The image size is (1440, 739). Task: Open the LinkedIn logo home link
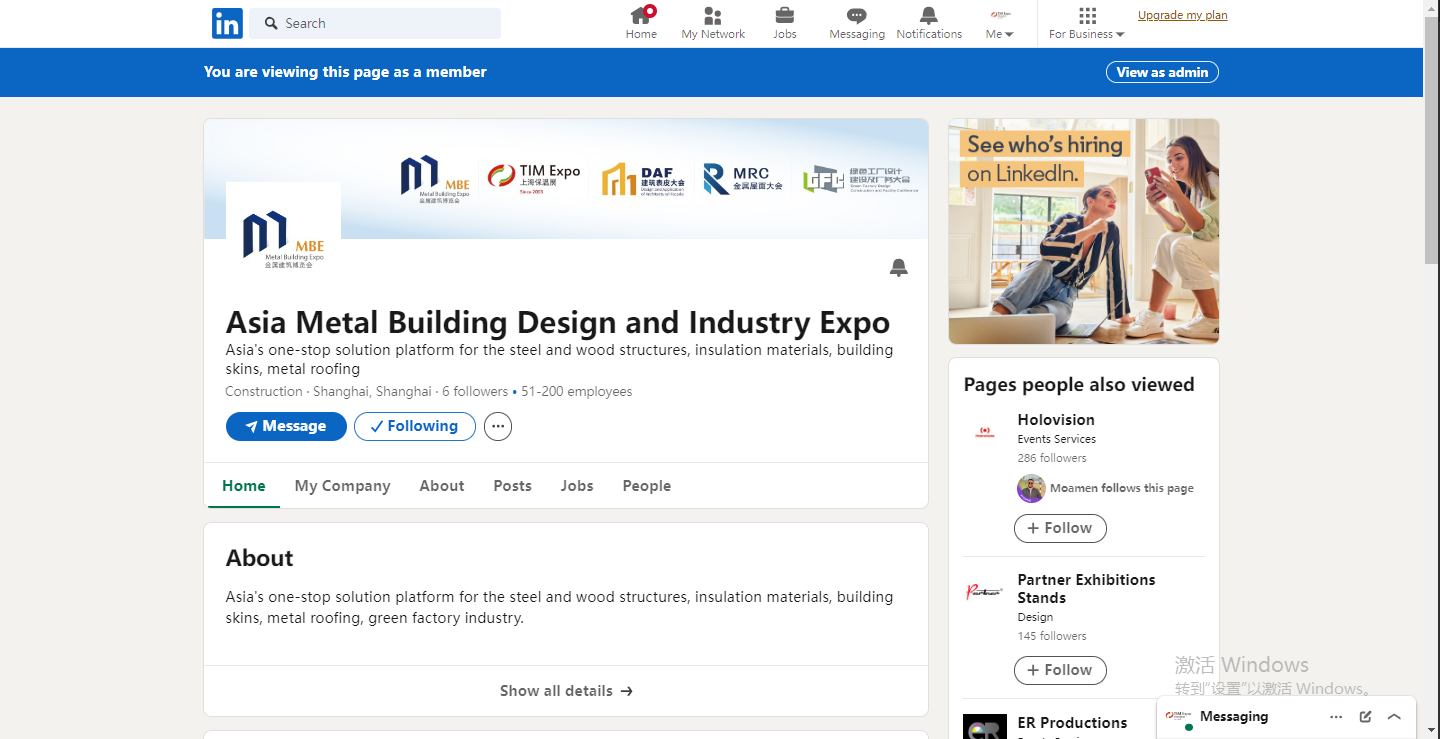click(x=227, y=23)
